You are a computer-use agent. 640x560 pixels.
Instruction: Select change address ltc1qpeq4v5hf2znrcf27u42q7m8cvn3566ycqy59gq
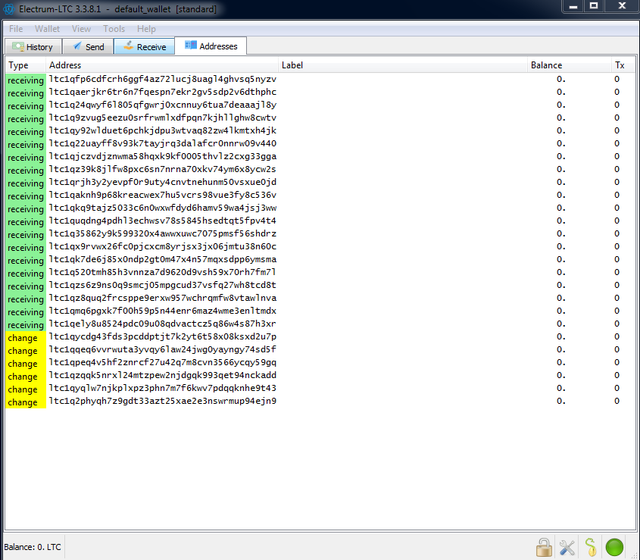click(x=162, y=362)
